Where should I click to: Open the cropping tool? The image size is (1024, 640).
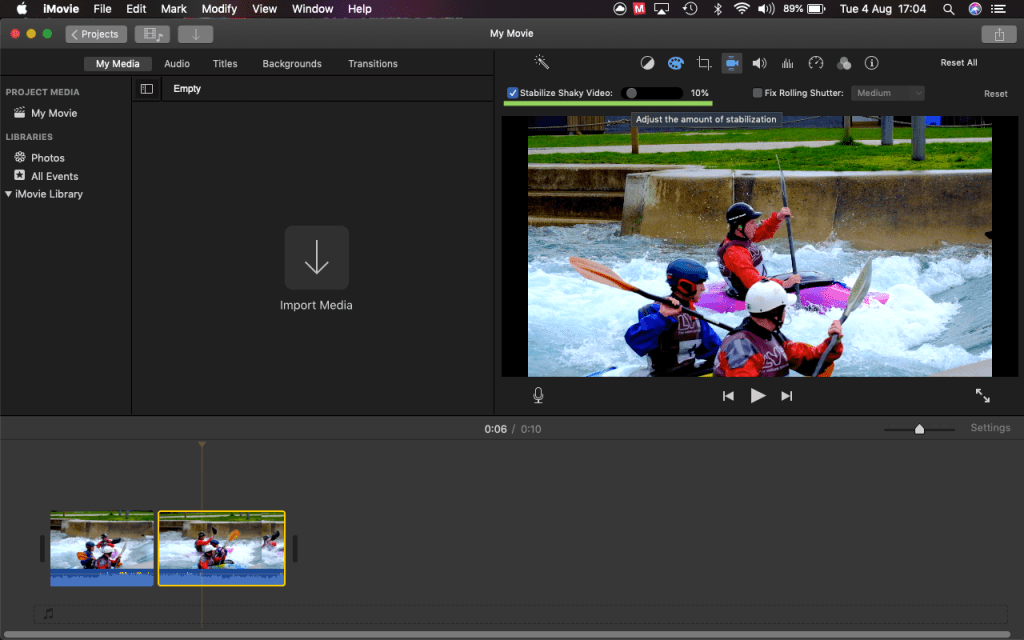click(703, 63)
